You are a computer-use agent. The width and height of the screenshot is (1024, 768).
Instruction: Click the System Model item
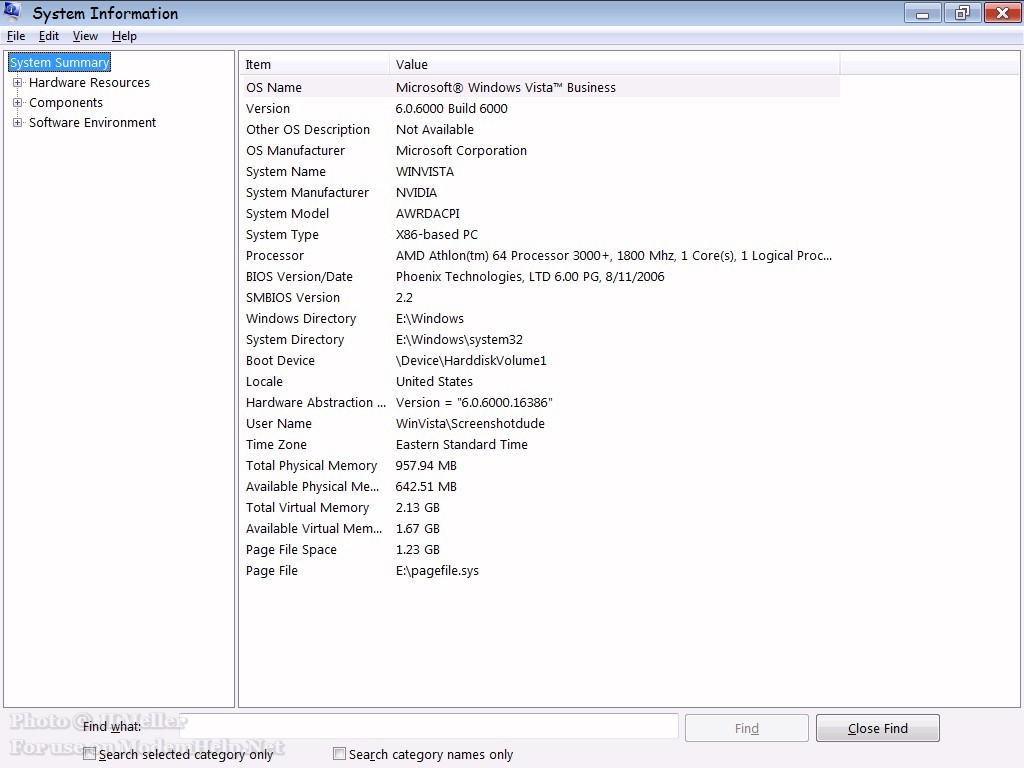(287, 214)
